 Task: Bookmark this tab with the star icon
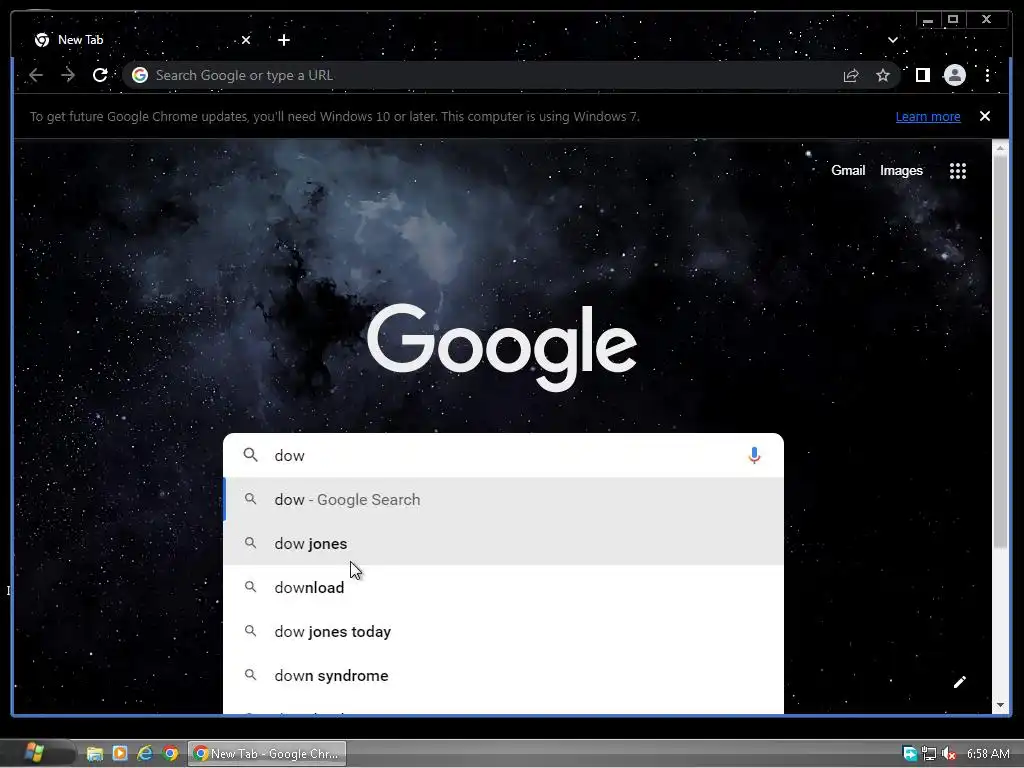coord(883,76)
